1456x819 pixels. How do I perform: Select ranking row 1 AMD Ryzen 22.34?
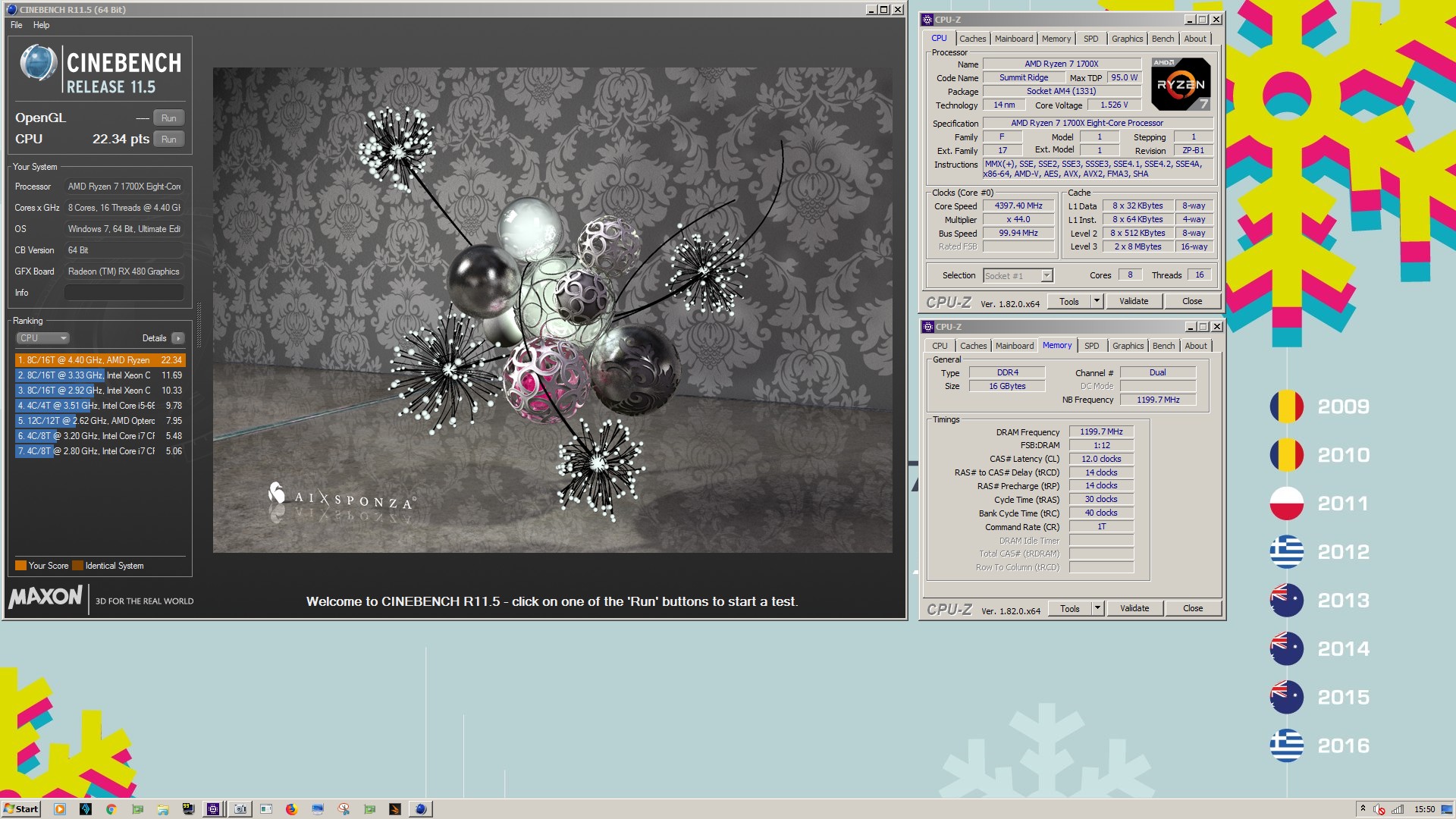pos(99,360)
